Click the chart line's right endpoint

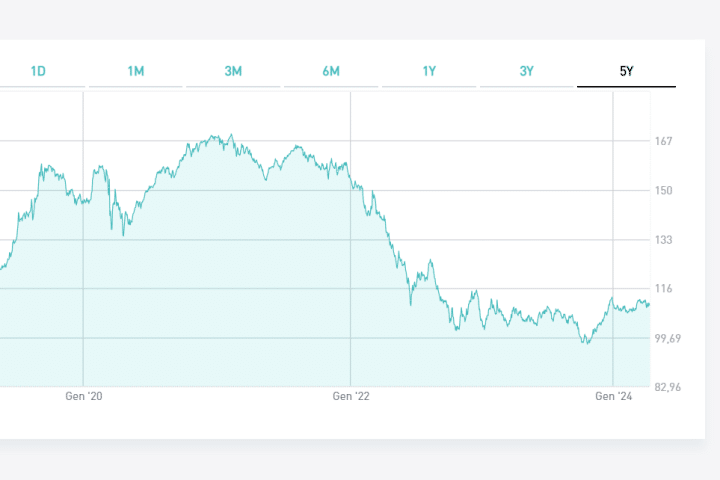[x=649, y=303]
